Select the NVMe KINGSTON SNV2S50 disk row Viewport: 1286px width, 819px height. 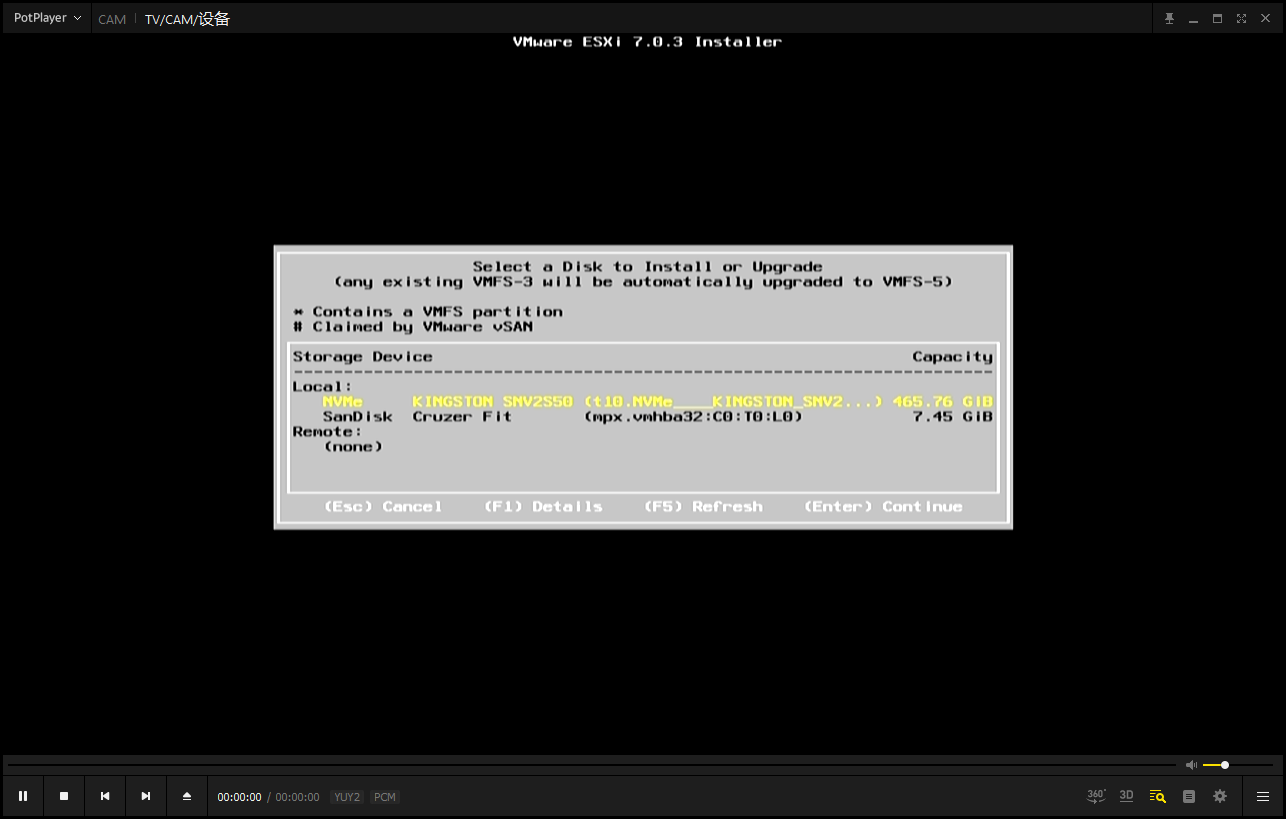pyautogui.click(x=643, y=402)
